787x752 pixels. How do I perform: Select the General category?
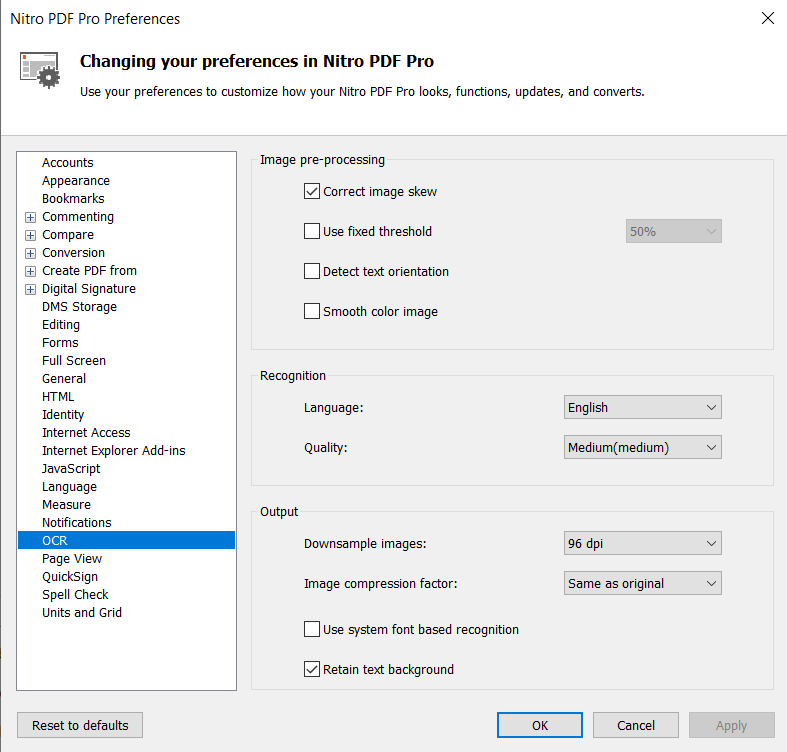[x=64, y=379]
